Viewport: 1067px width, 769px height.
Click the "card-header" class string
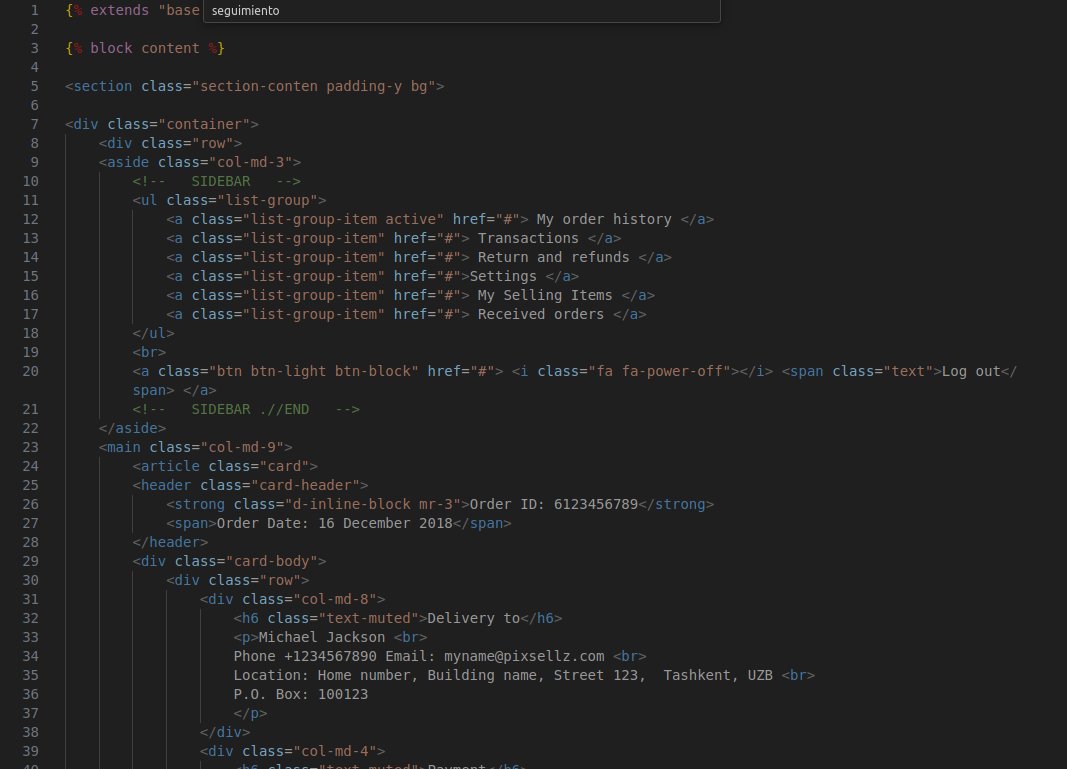306,485
